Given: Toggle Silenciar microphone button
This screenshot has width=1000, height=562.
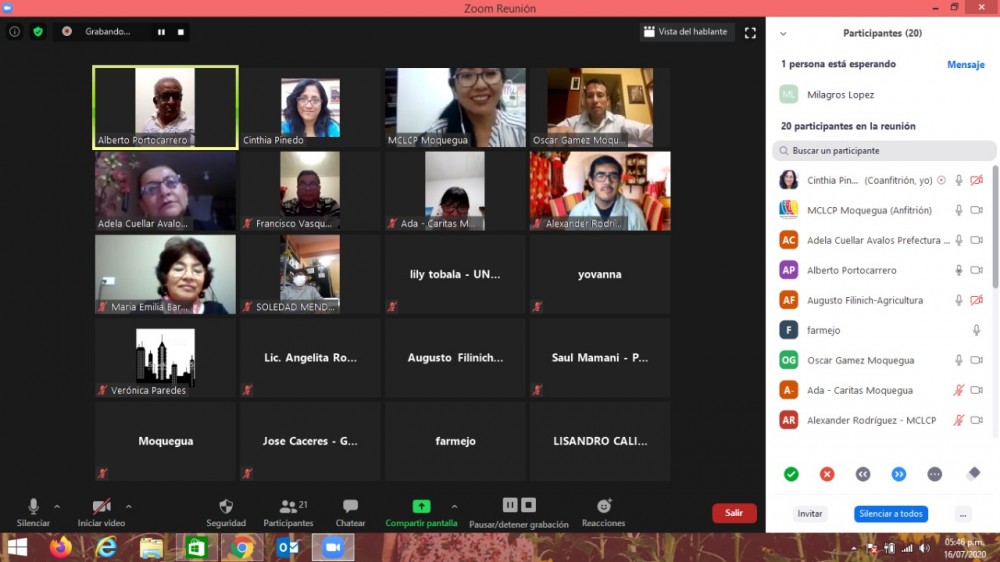Looking at the screenshot, I should coord(33,507).
